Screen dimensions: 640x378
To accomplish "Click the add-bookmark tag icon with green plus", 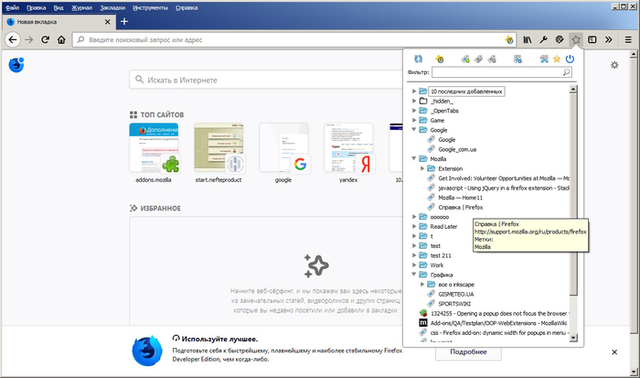I will [x=465, y=59].
